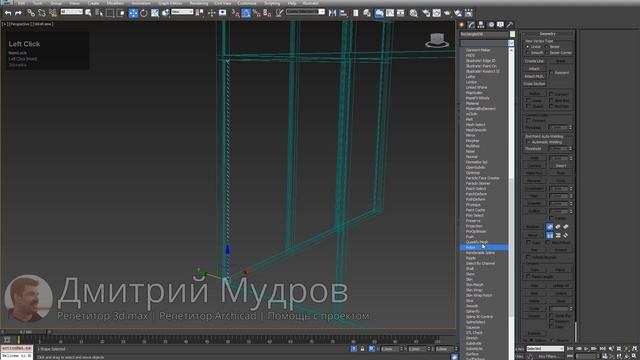640x360 pixels.
Task: Open the Render Setup icon
Action: click(426, 13)
